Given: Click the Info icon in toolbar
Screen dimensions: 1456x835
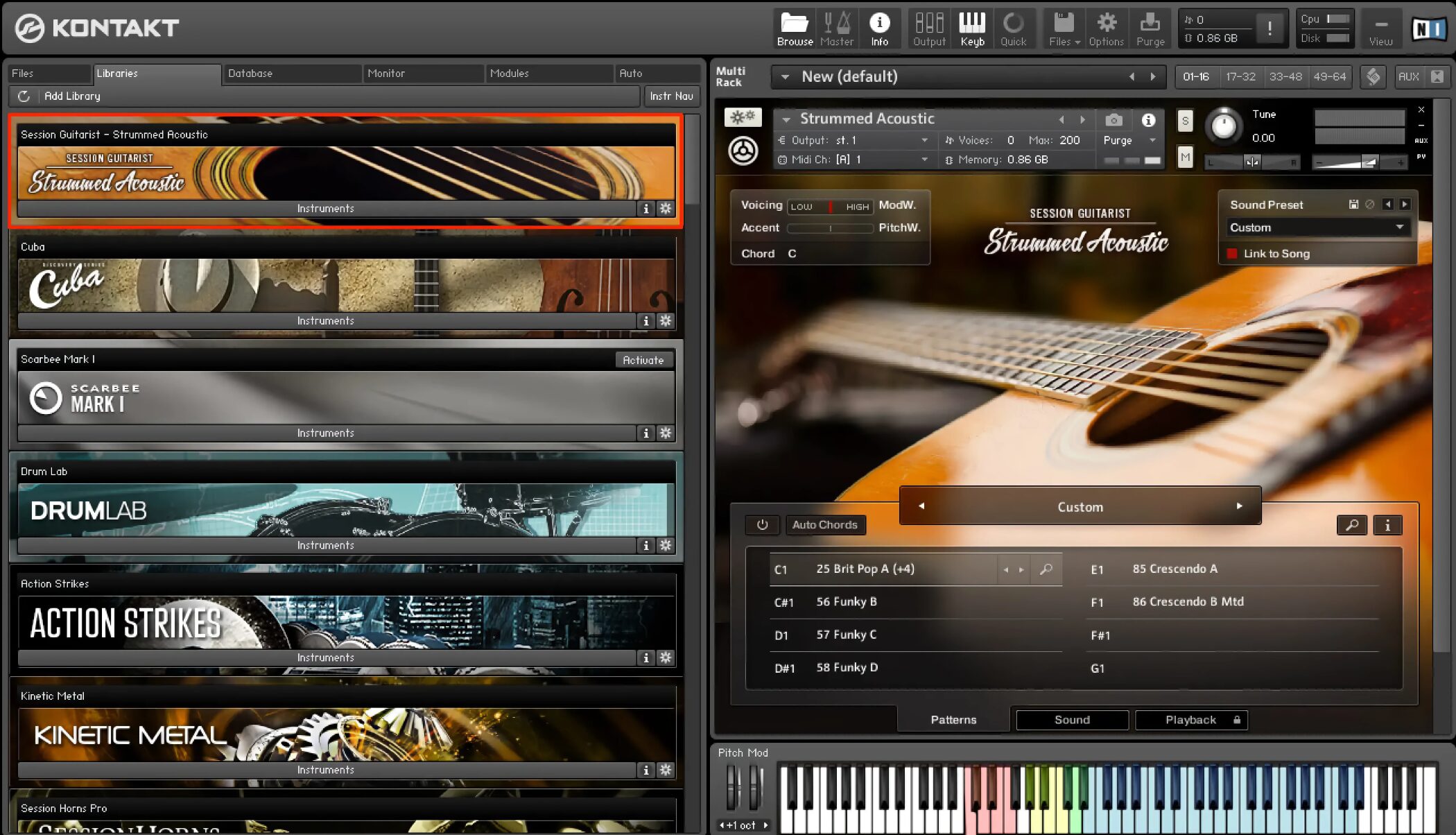Looking at the screenshot, I should 879,28.
